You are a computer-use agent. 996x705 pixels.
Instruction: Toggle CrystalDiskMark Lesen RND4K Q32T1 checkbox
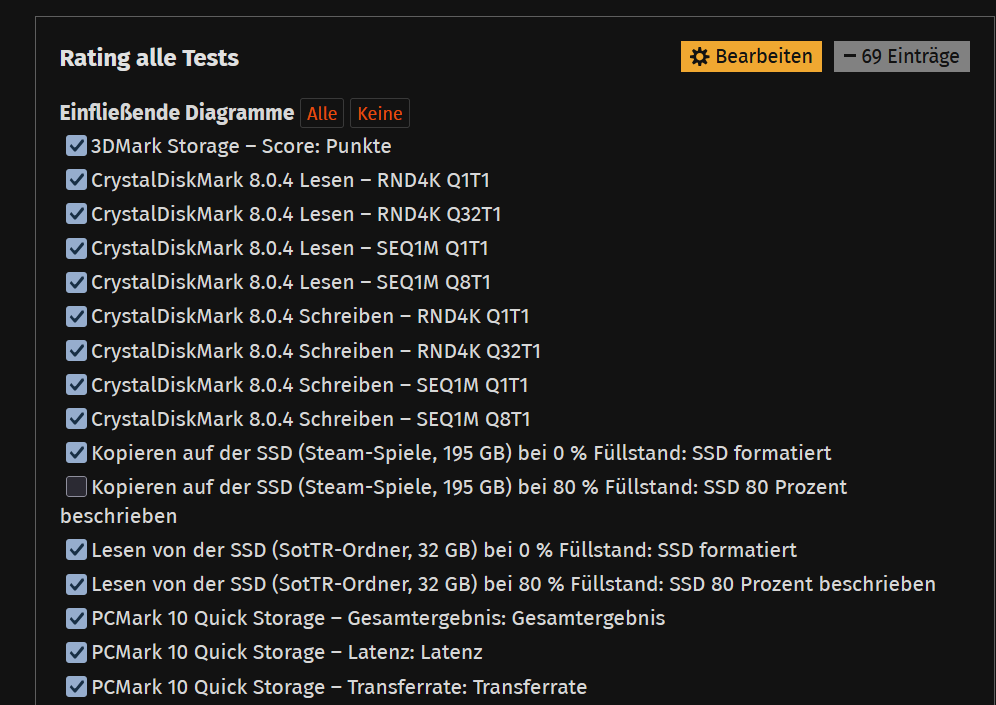[x=77, y=214]
